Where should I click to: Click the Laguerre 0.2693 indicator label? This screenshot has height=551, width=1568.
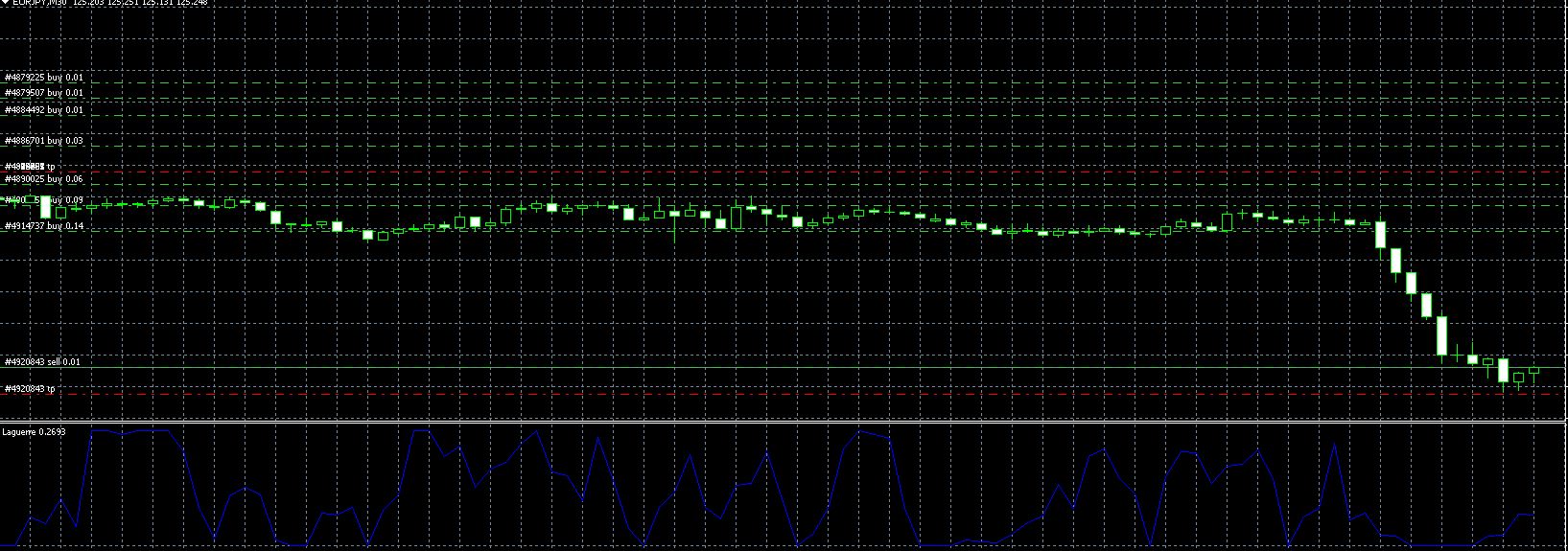click(x=35, y=432)
